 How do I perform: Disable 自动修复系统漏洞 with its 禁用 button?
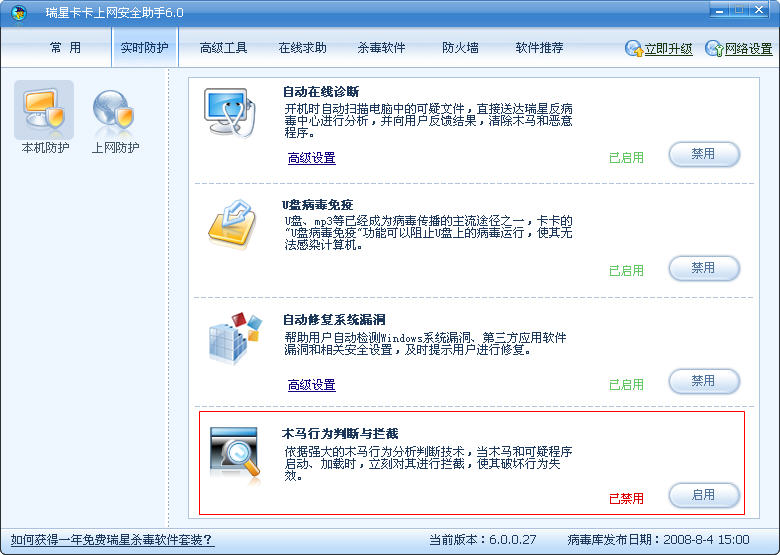704,381
